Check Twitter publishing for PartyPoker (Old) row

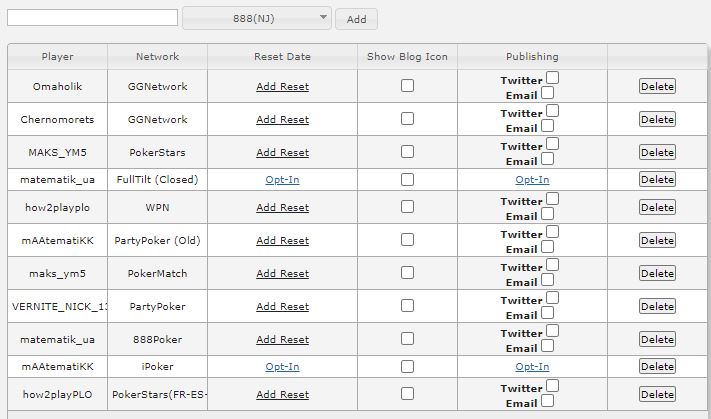(552, 232)
